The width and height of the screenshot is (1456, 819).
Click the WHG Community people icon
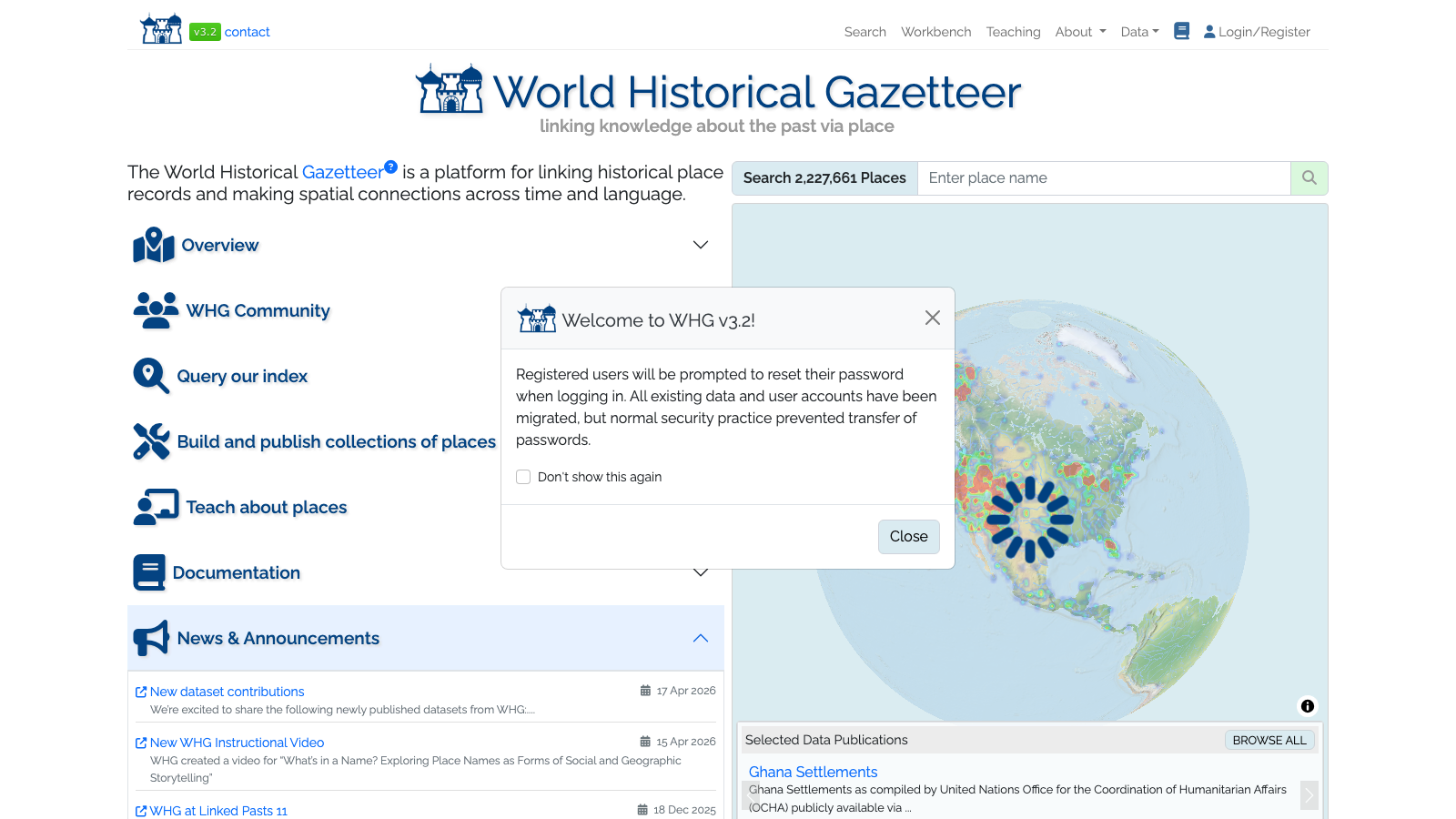tap(155, 310)
